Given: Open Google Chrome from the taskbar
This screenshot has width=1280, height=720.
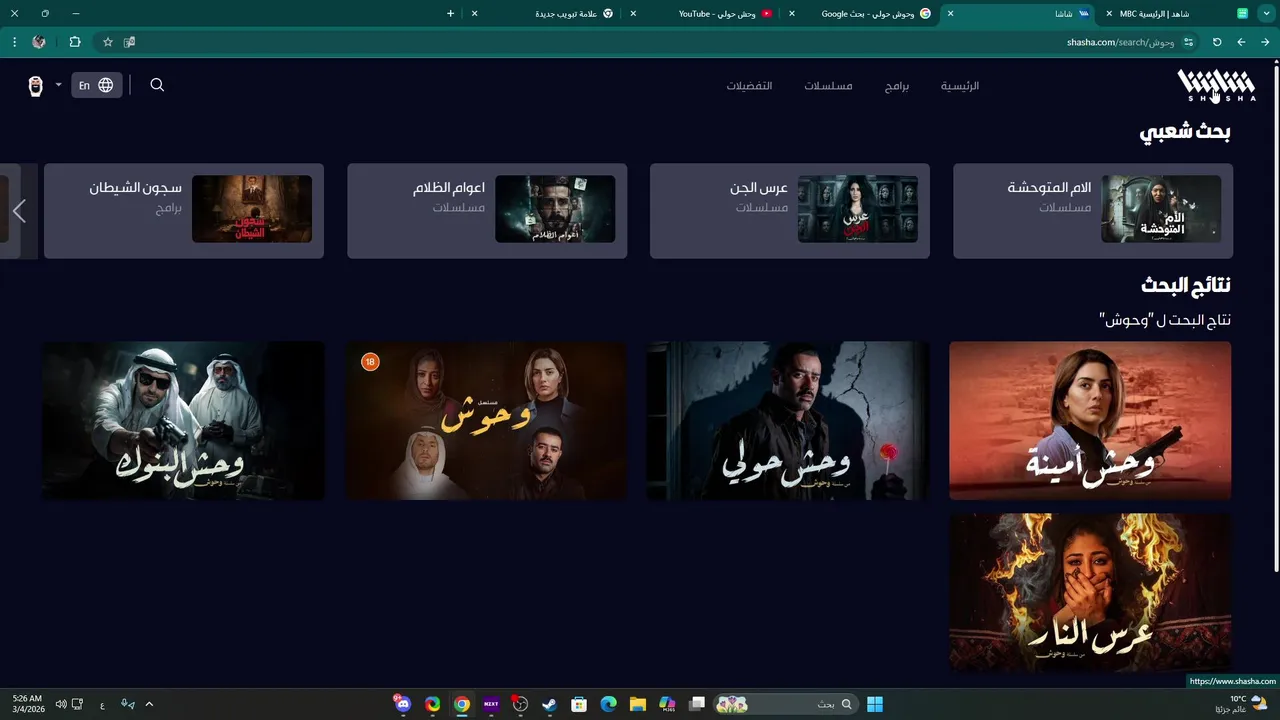Looking at the screenshot, I should click(461, 704).
